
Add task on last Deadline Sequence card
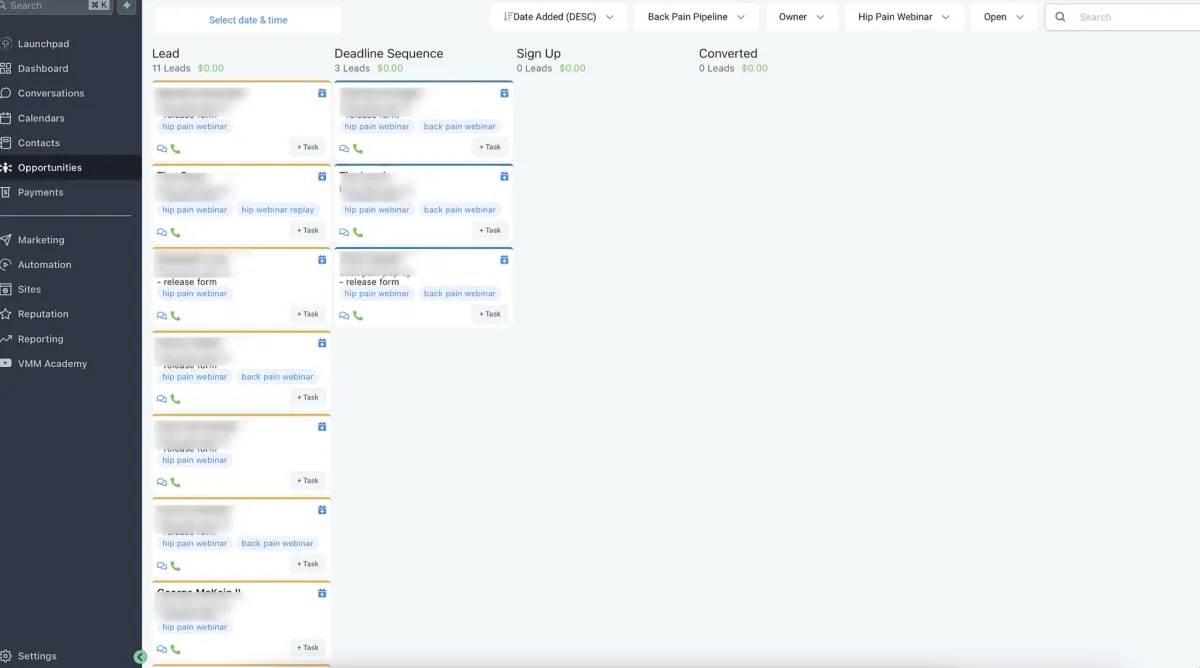point(490,314)
